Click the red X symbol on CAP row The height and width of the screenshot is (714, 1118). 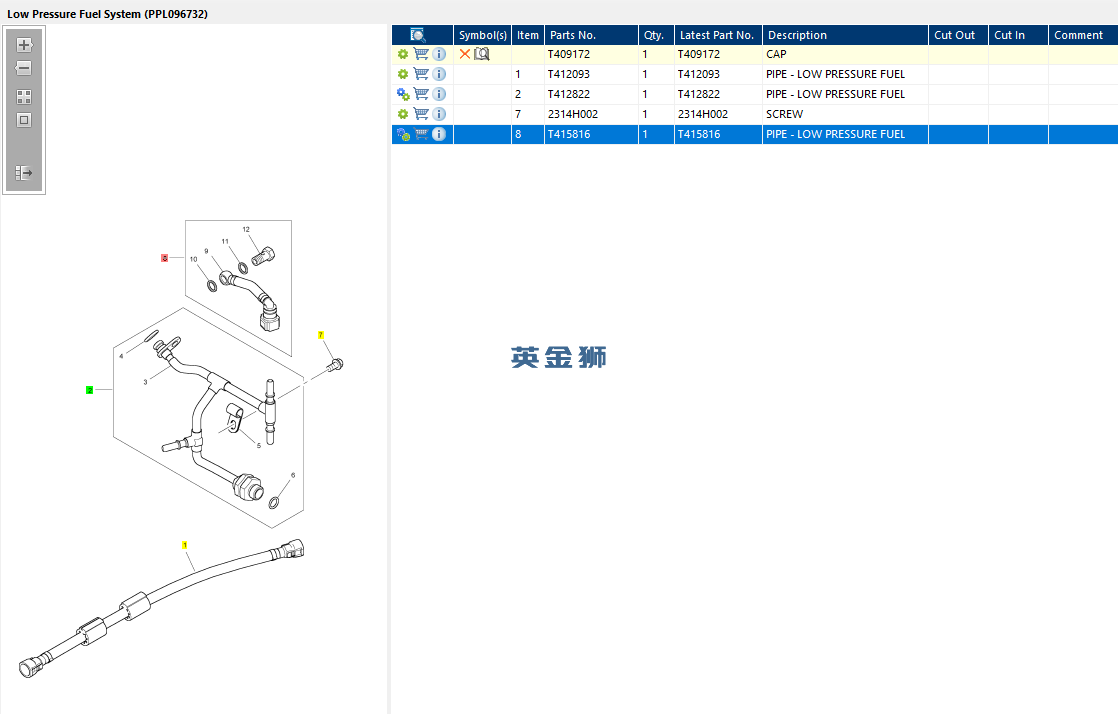click(x=465, y=54)
